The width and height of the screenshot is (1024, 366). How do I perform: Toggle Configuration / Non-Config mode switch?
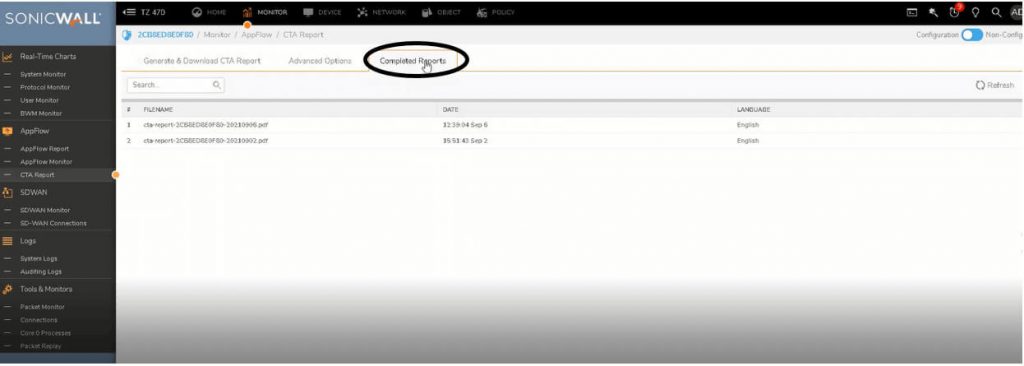(972, 35)
